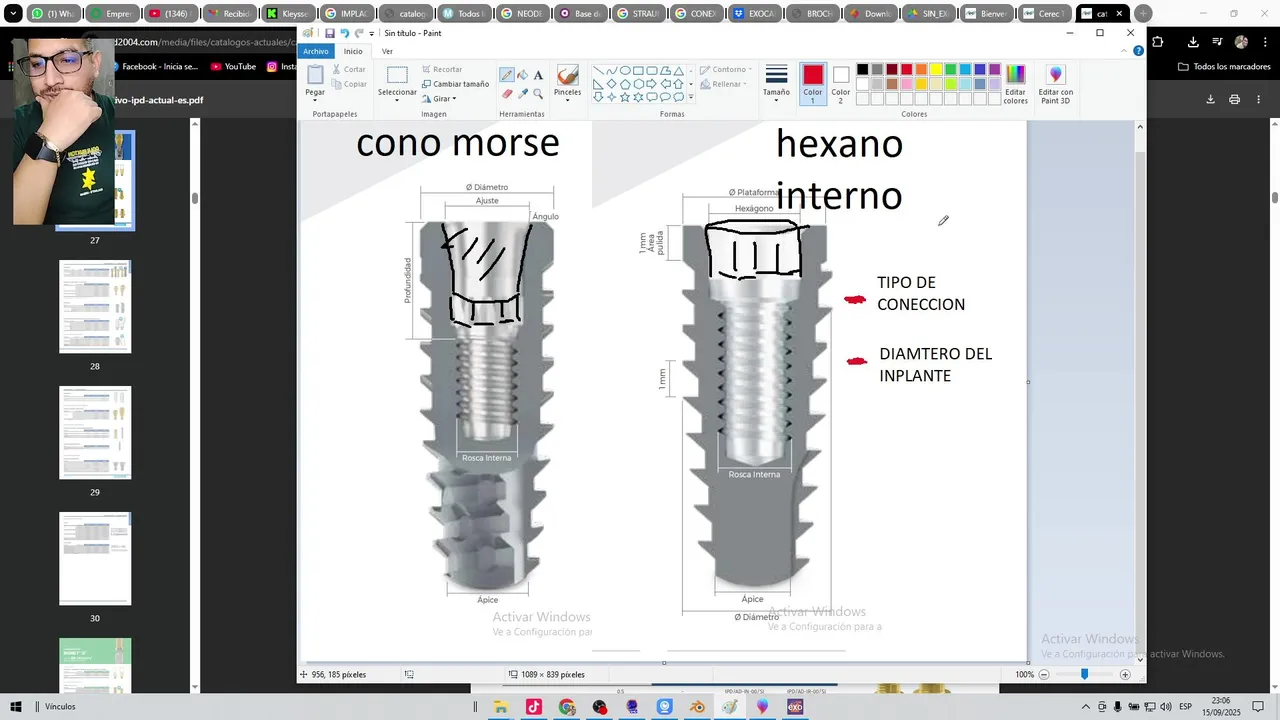Click the PDF viewer download icon
Image resolution: width=1280 pixels, height=720 pixels.
click(1210, 100)
